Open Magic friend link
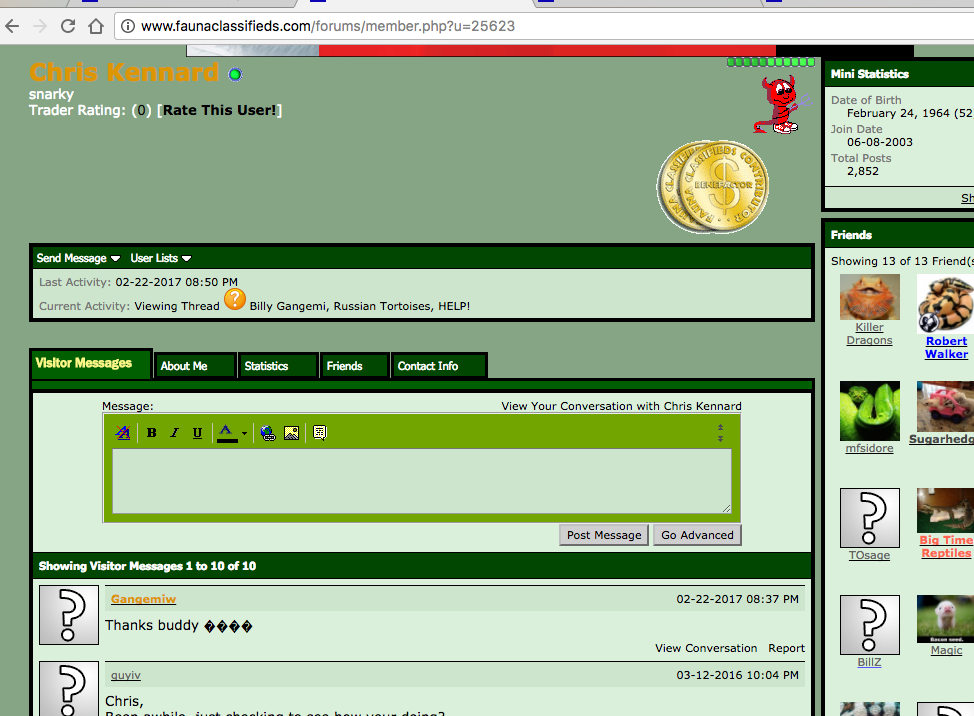The height and width of the screenshot is (716, 974). click(946, 650)
